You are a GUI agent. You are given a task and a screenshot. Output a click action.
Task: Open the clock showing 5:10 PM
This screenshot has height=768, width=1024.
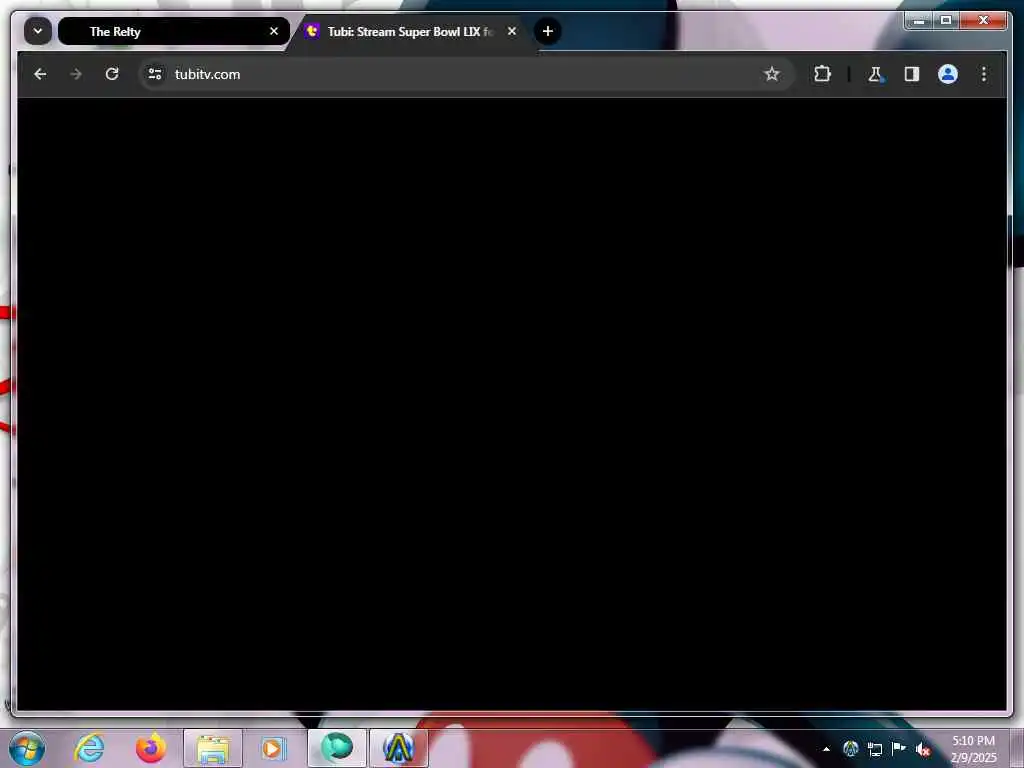(974, 749)
